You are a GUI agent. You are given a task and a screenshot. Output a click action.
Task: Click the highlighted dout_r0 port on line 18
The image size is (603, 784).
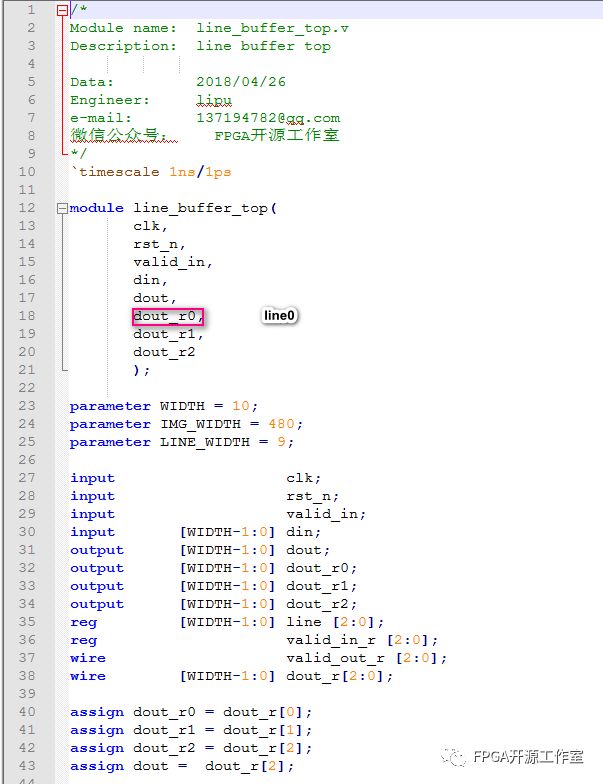coord(168,317)
